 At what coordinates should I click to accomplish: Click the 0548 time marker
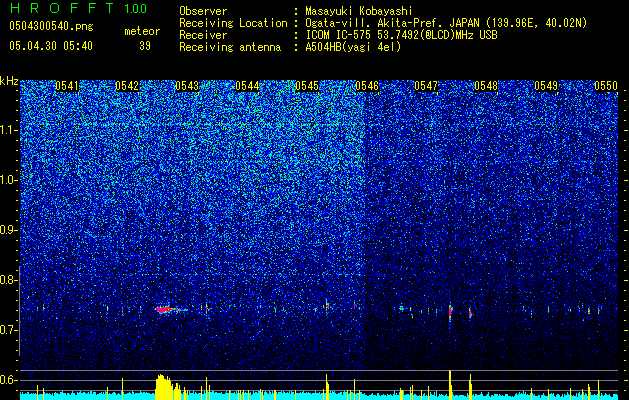486,86
